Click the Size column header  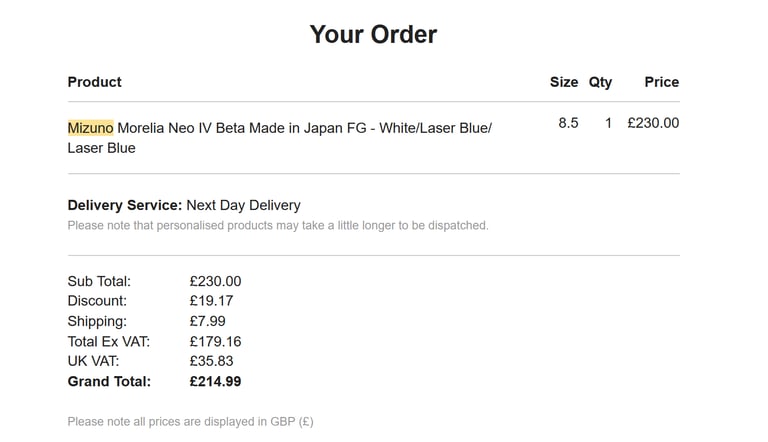[x=564, y=82]
